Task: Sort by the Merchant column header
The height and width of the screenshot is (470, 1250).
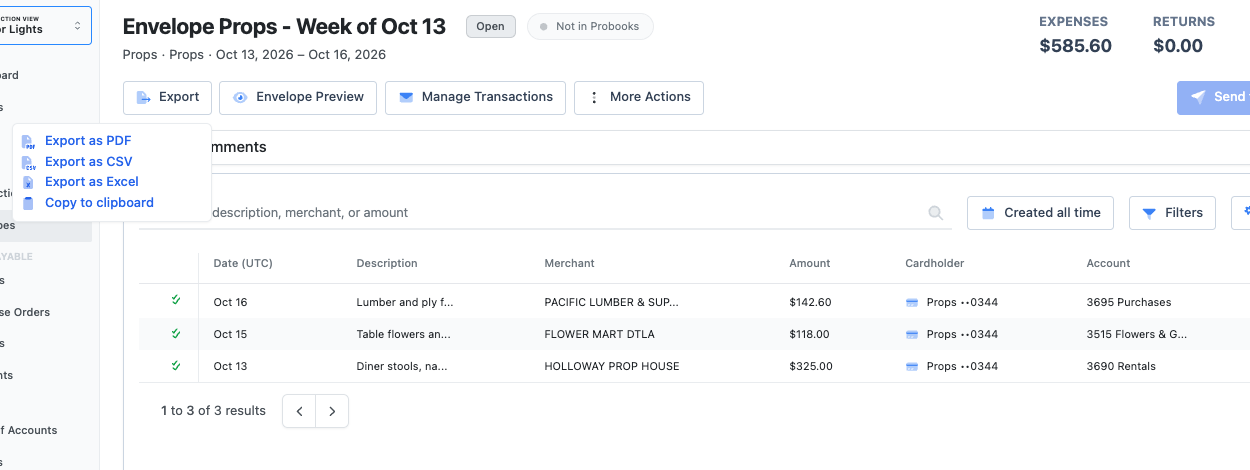Action: point(569,263)
